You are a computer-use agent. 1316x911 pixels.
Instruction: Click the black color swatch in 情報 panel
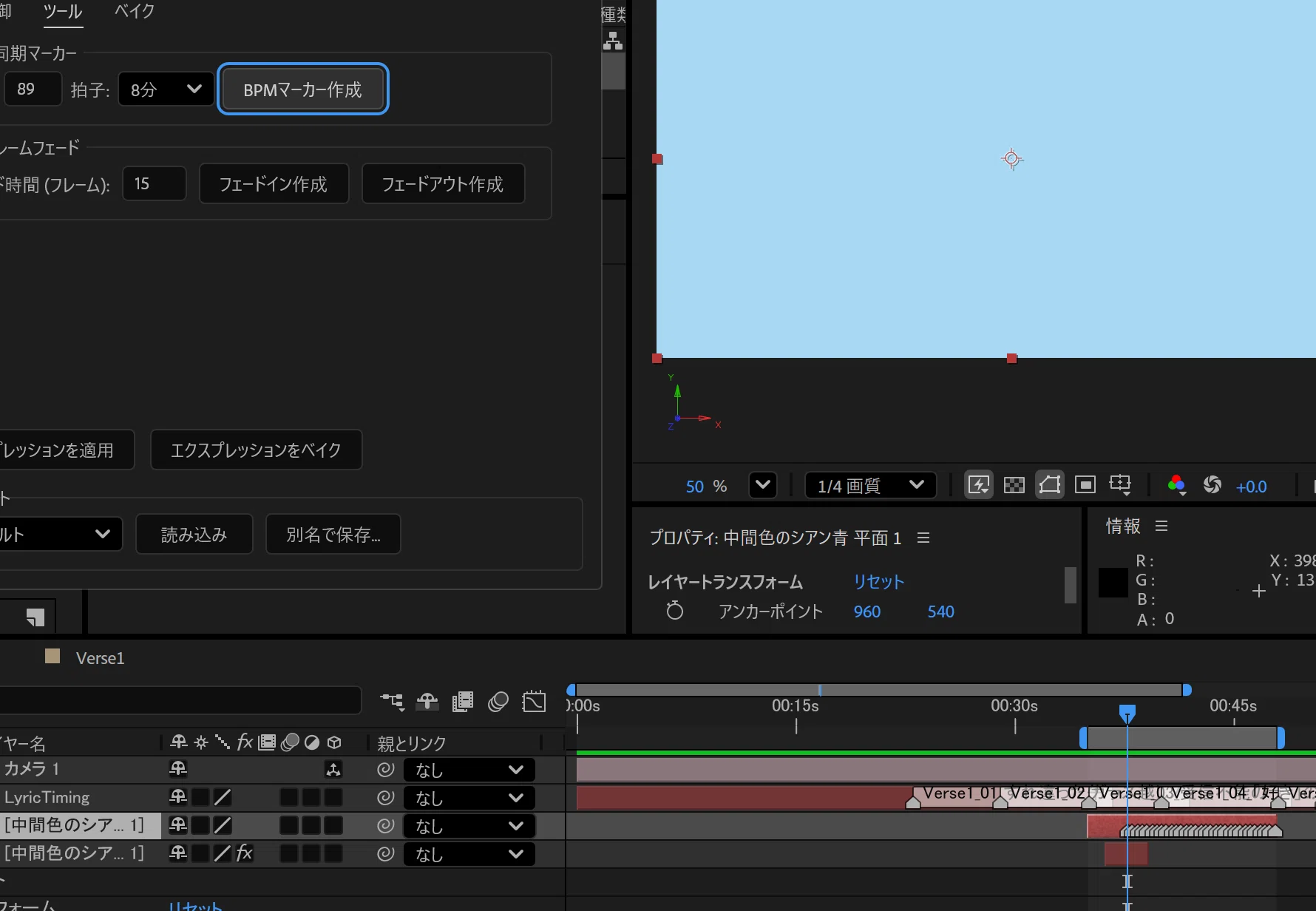(x=1113, y=583)
